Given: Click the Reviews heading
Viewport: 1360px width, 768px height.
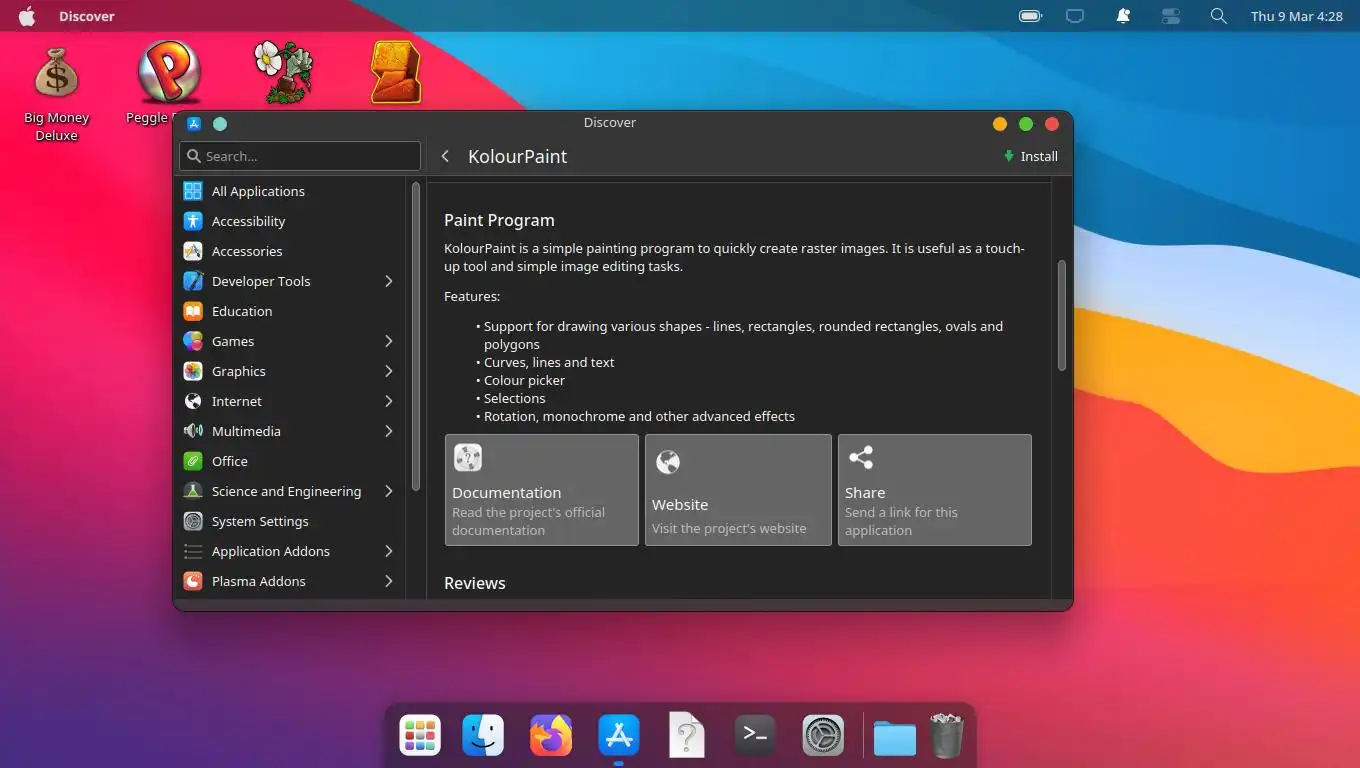Looking at the screenshot, I should [475, 583].
